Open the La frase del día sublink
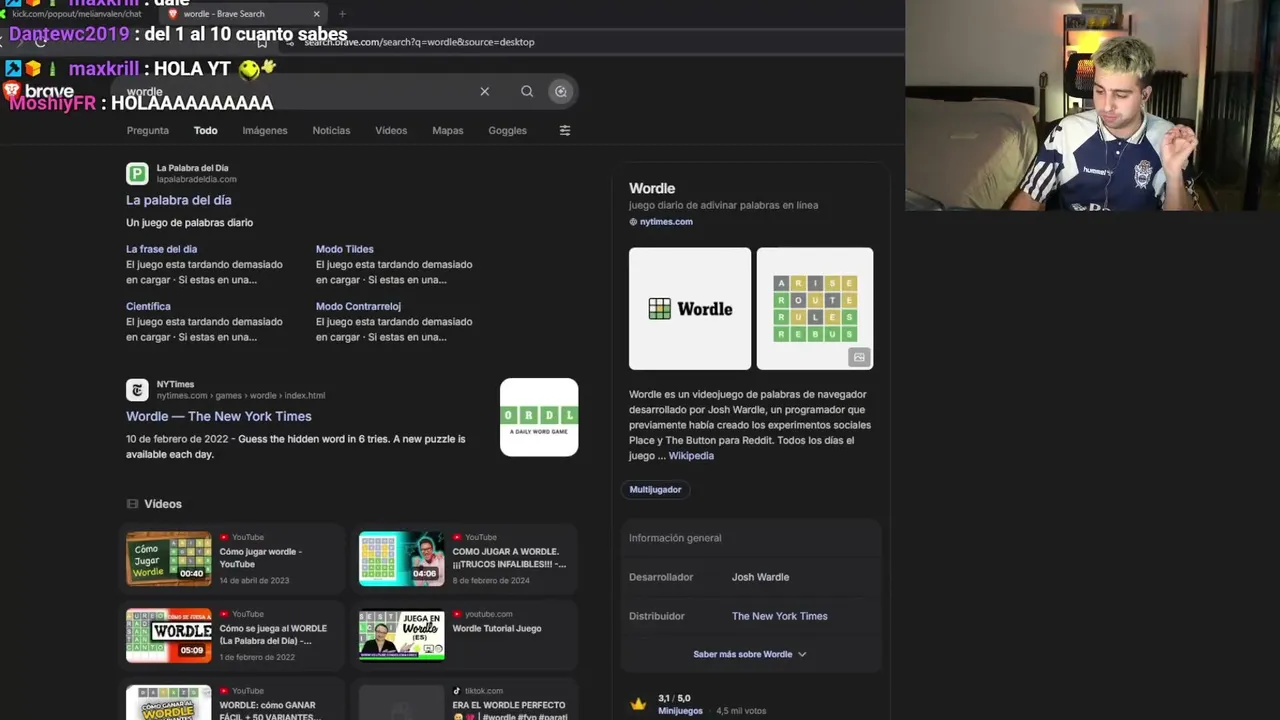The width and height of the screenshot is (1280, 720). click(162, 249)
